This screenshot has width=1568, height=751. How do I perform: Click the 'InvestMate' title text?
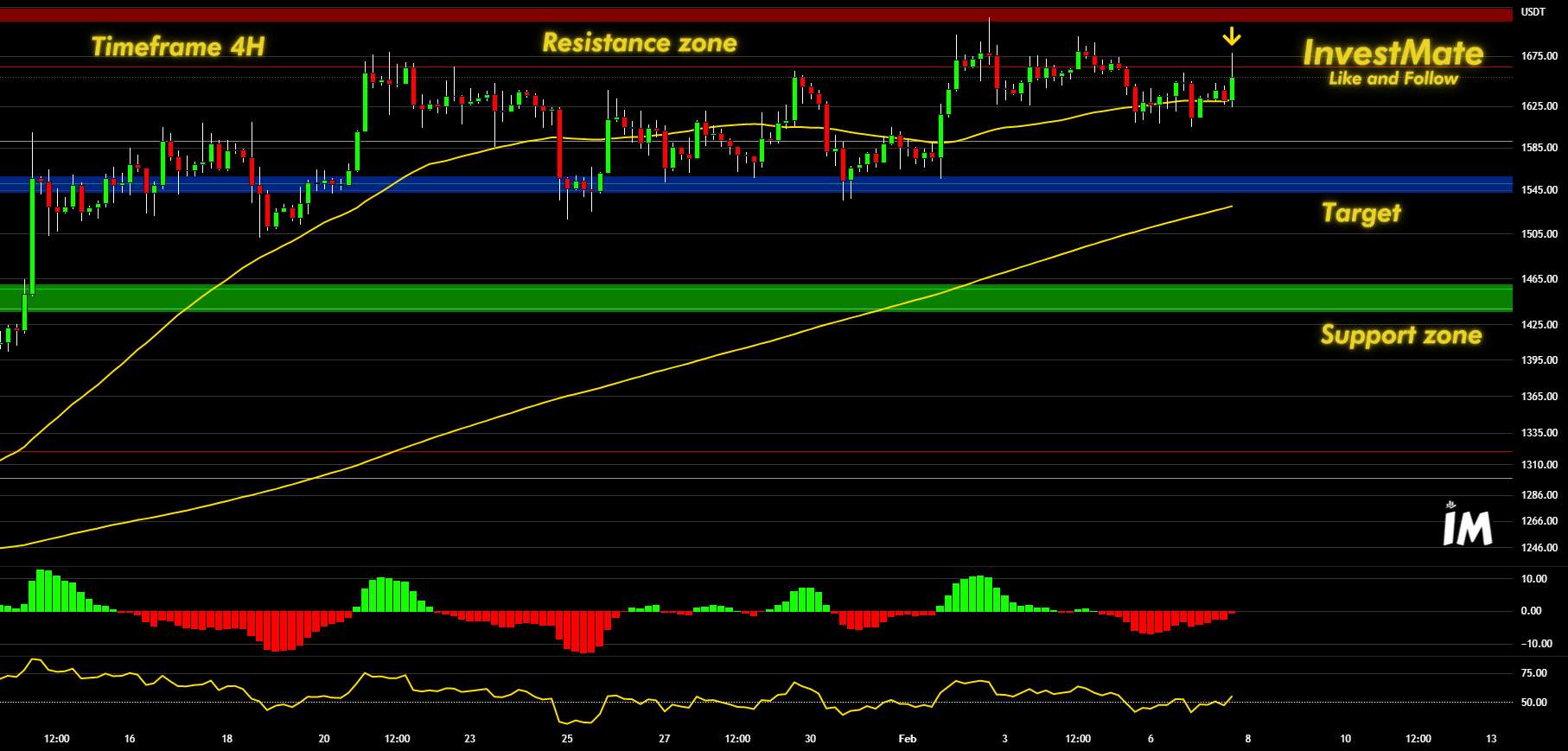click(1393, 53)
